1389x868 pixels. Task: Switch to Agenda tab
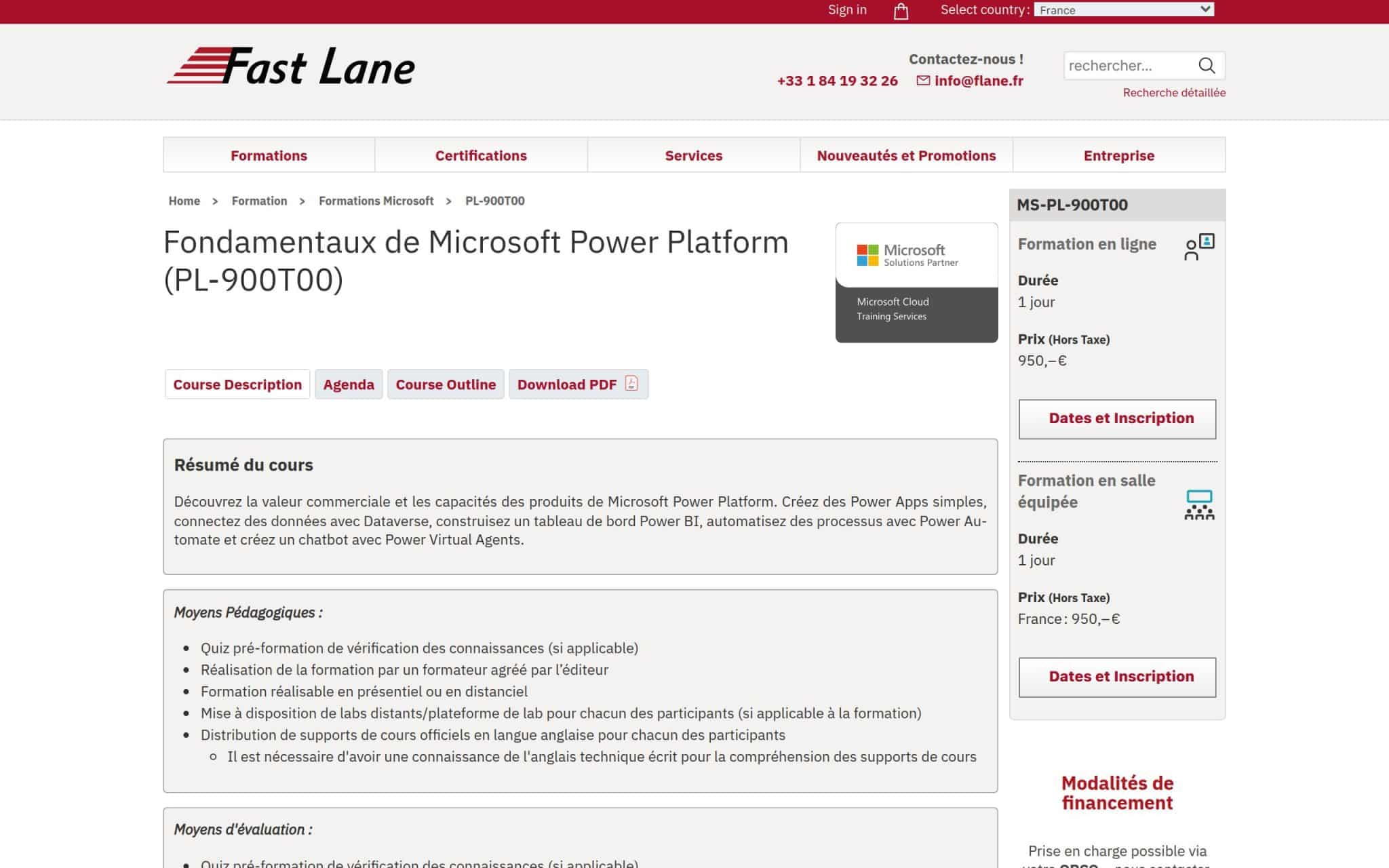click(x=349, y=384)
